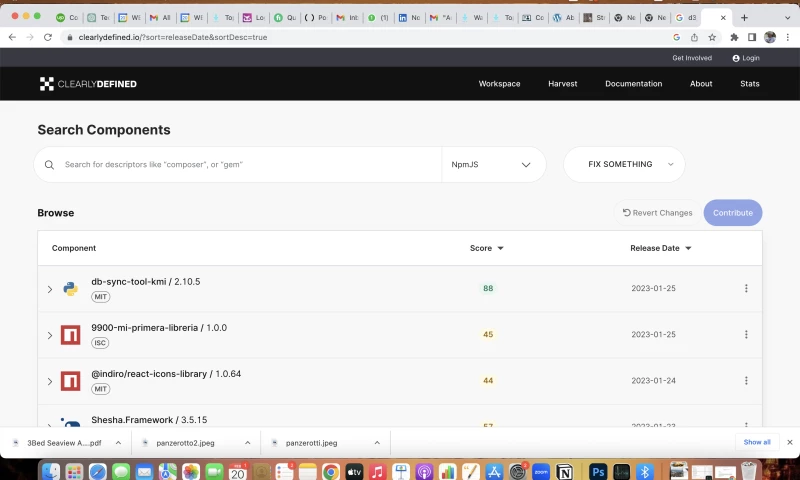Sort by the Score column
This screenshot has height=480, width=800.
tap(486, 248)
